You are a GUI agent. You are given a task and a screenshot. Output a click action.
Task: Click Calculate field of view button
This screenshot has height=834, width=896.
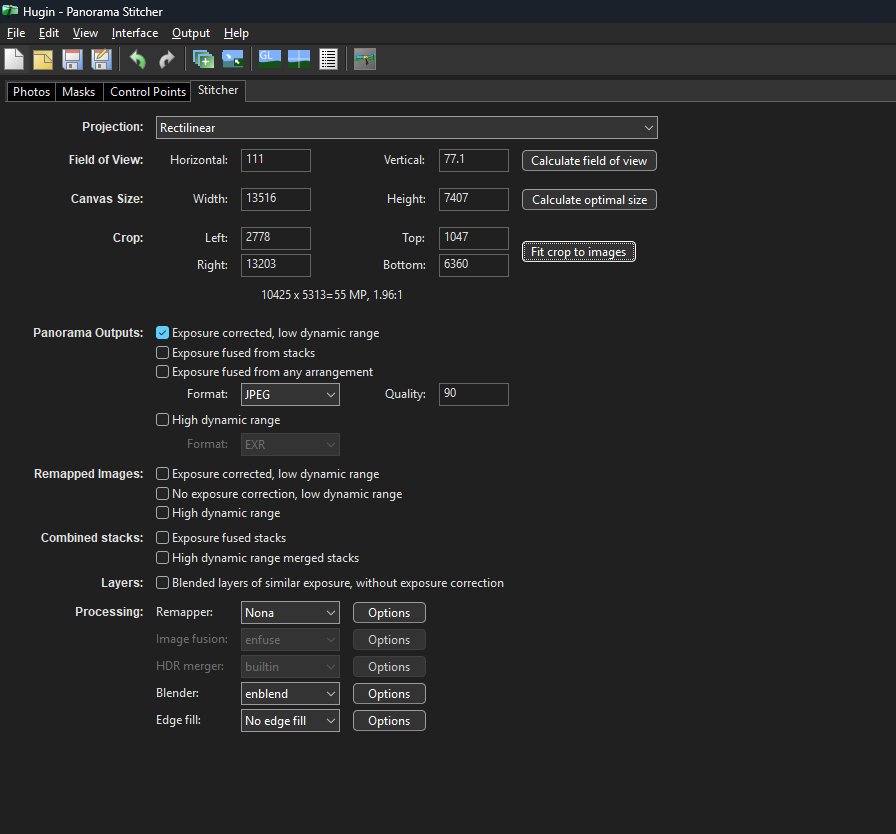click(x=589, y=161)
